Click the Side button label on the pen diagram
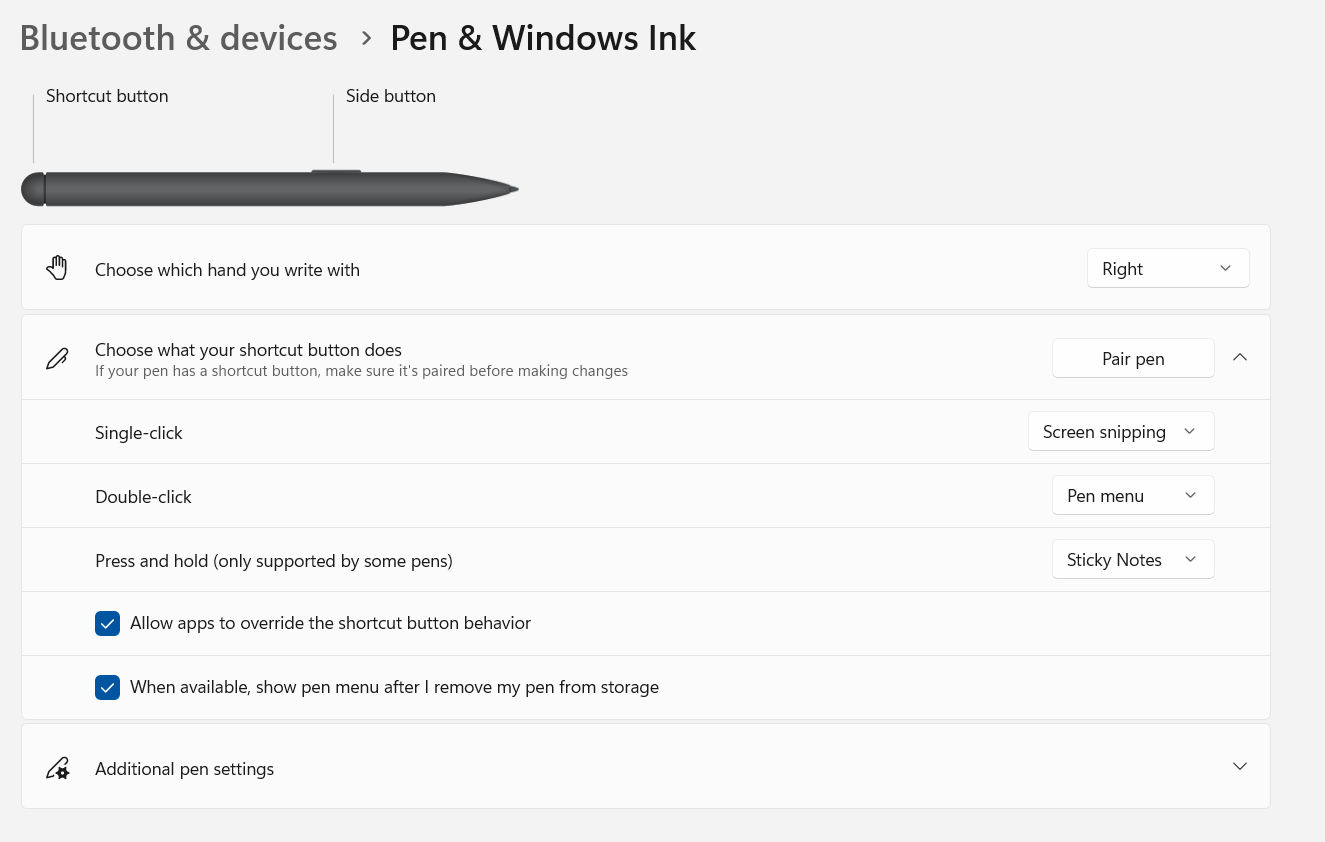The image size is (1325, 842). tap(390, 96)
